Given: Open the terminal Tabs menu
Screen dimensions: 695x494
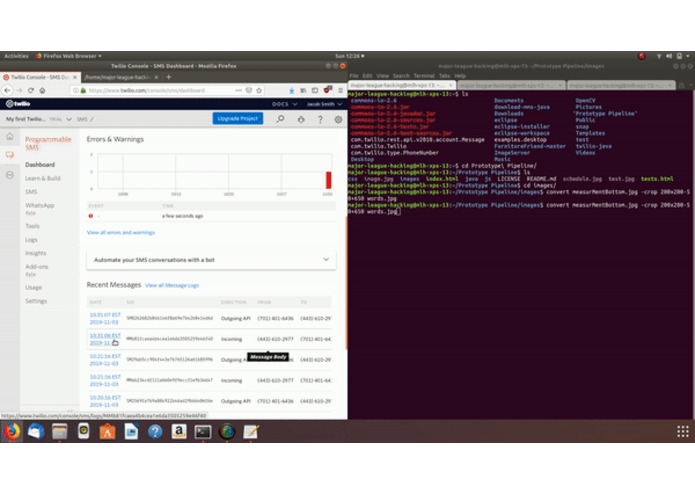Looking at the screenshot, I should click(x=445, y=76).
